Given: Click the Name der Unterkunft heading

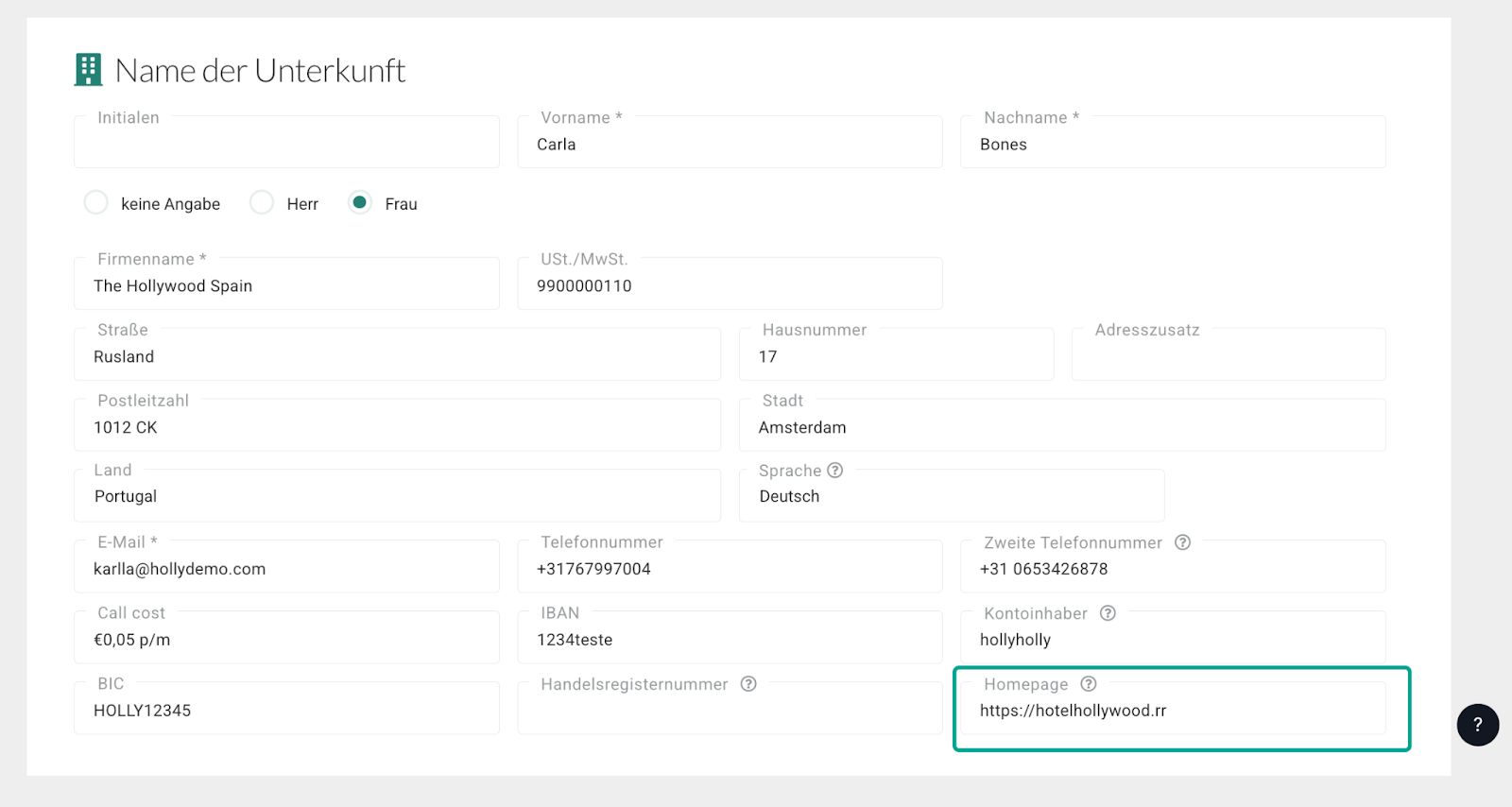Looking at the screenshot, I should click(260, 71).
